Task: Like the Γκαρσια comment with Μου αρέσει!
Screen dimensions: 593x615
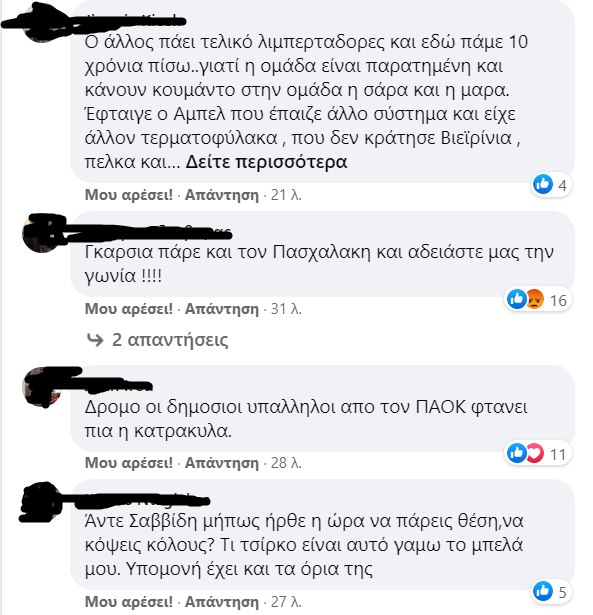Action: pyautogui.click(x=129, y=309)
